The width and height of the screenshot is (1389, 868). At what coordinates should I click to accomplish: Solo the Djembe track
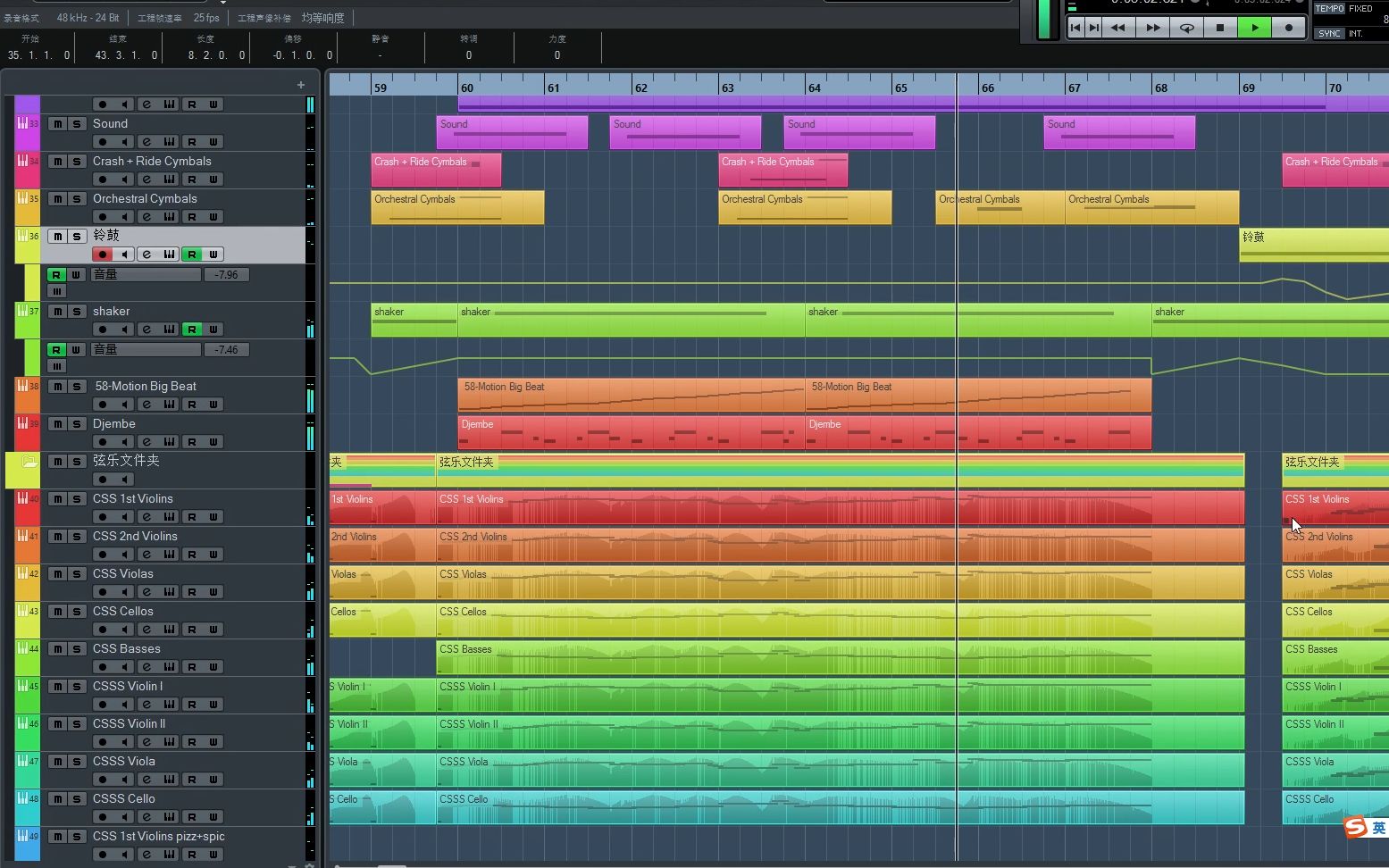(77, 424)
